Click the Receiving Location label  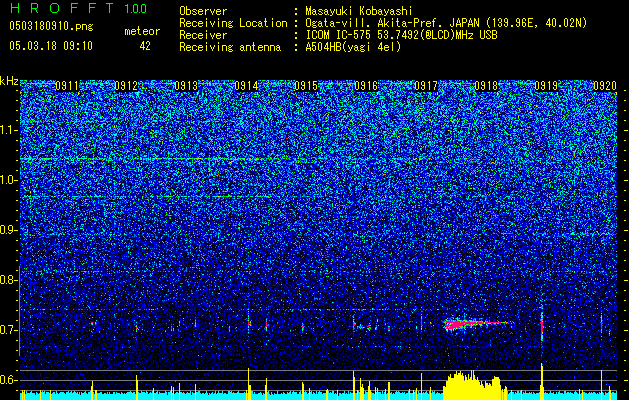pyautogui.click(x=233, y=23)
